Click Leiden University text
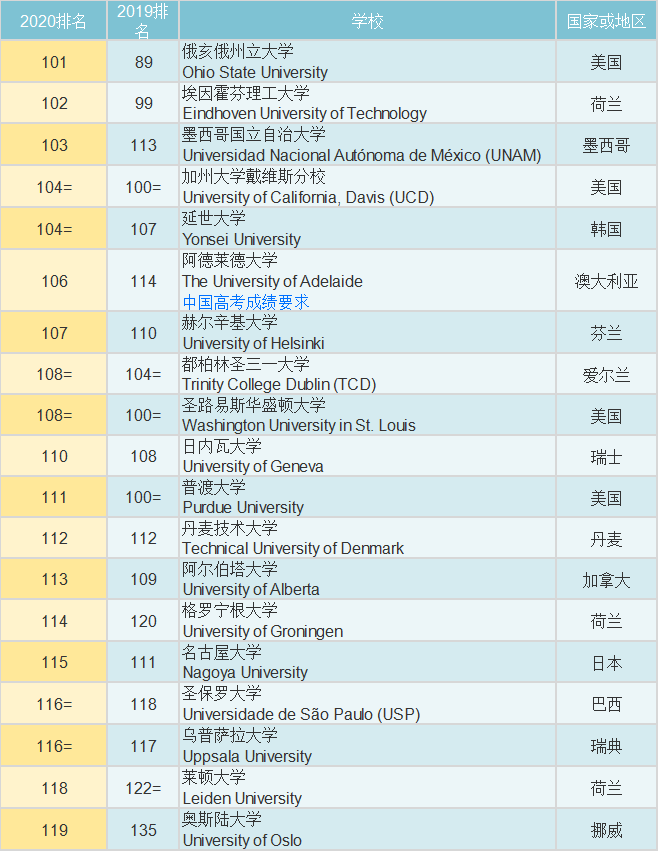 click(242, 798)
